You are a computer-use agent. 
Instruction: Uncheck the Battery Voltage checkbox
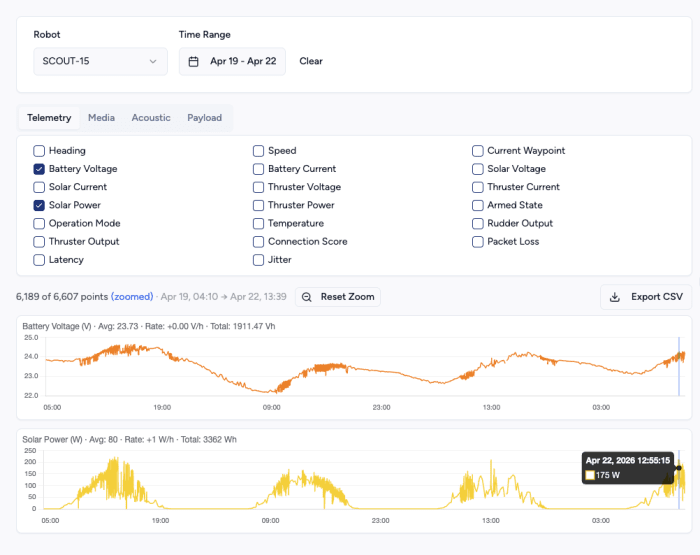click(39, 169)
